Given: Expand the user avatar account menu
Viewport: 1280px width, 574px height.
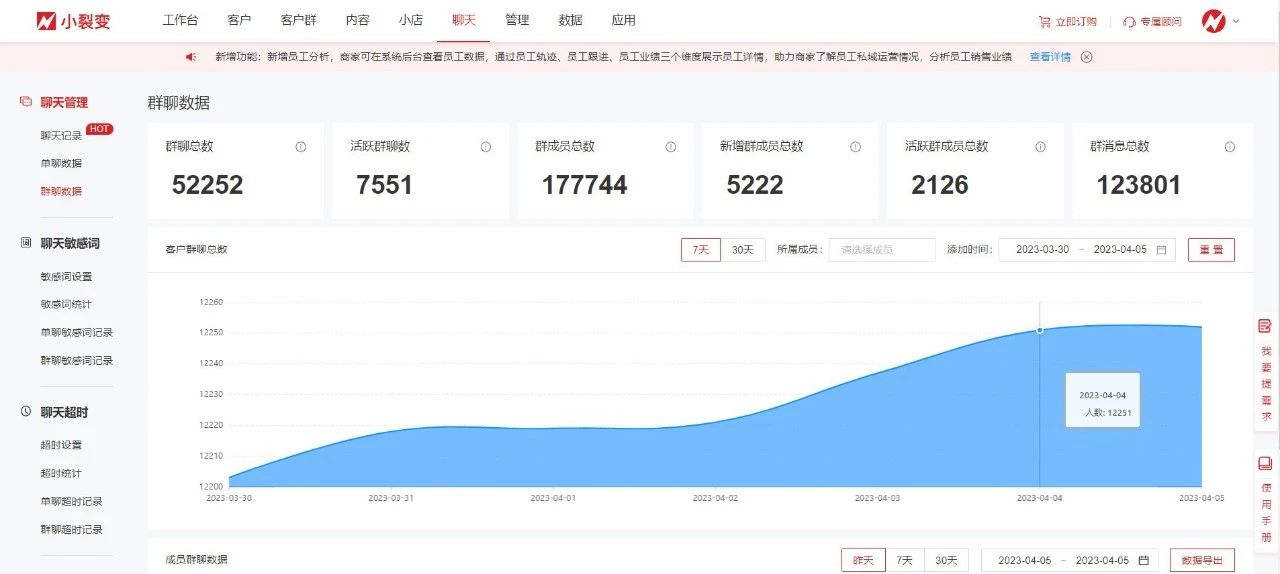Looking at the screenshot, I should tap(1220, 21).
